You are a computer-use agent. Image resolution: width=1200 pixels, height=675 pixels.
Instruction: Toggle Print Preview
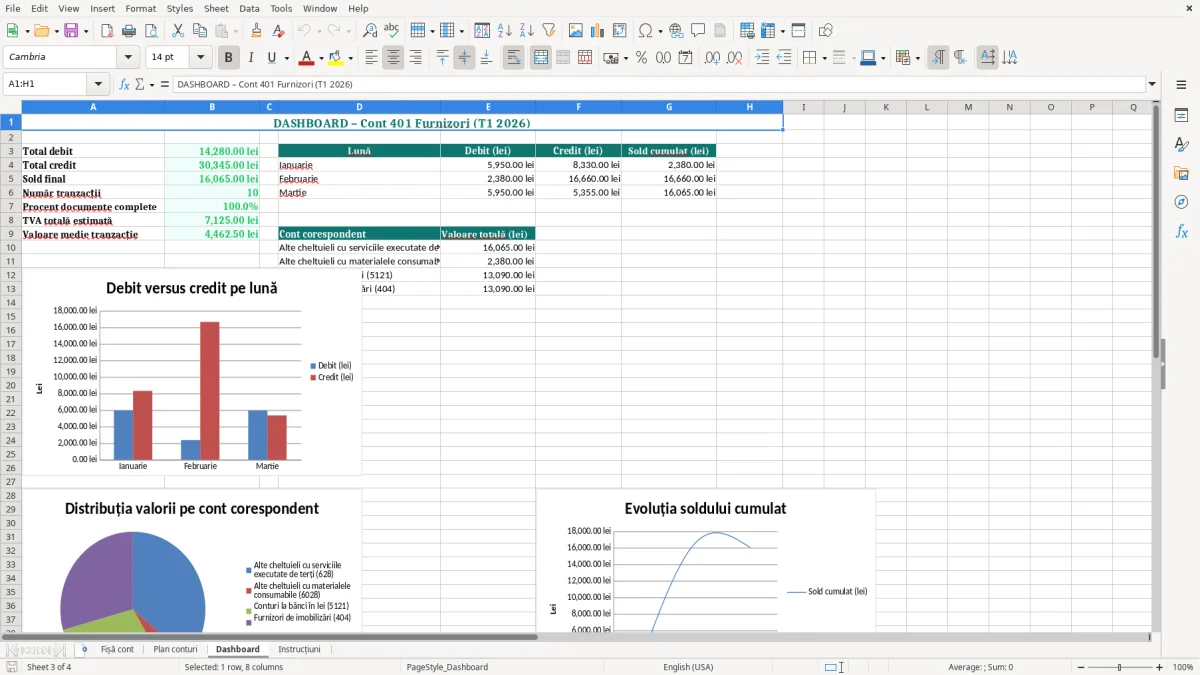coord(151,31)
